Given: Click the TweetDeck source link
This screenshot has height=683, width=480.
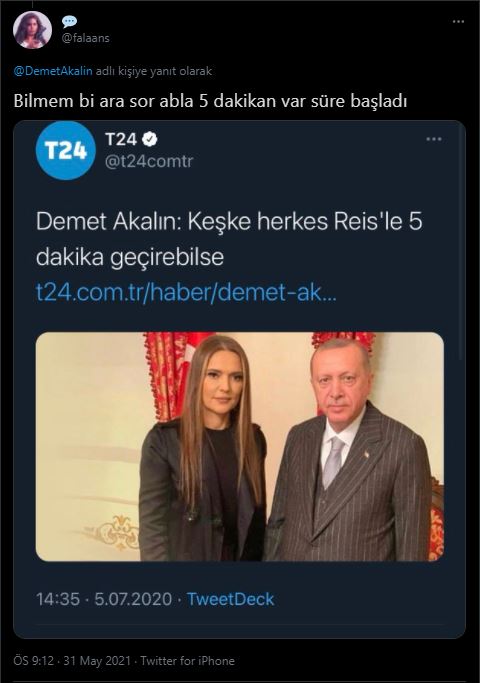Looking at the screenshot, I should 230,599.
